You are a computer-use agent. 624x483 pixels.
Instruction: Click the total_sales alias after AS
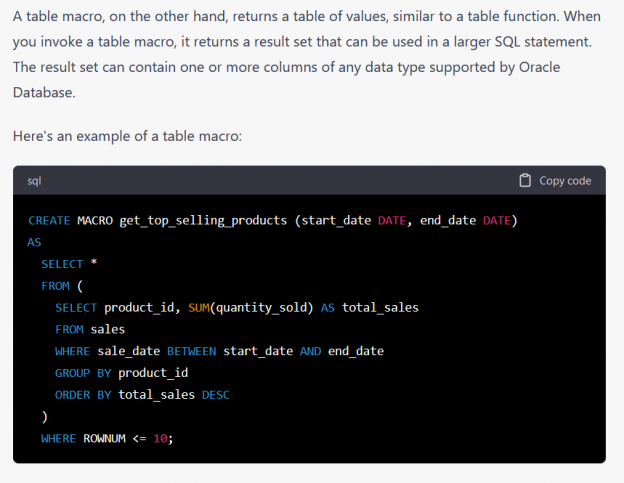click(380, 307)
